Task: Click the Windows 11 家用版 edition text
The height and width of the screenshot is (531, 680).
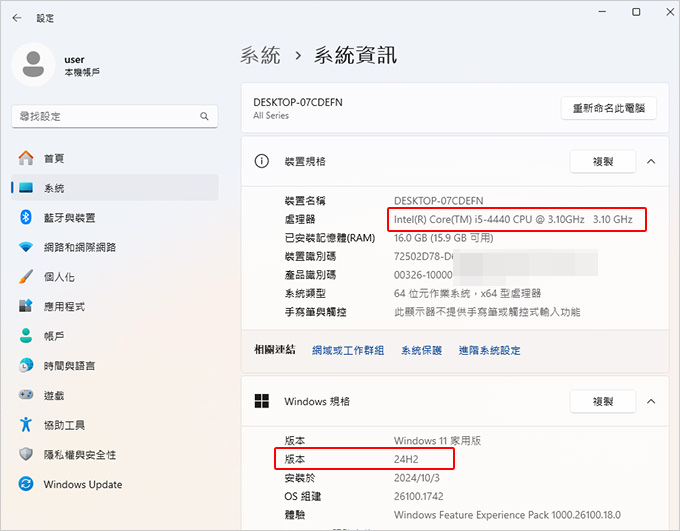Action: (x=437, y=440)
